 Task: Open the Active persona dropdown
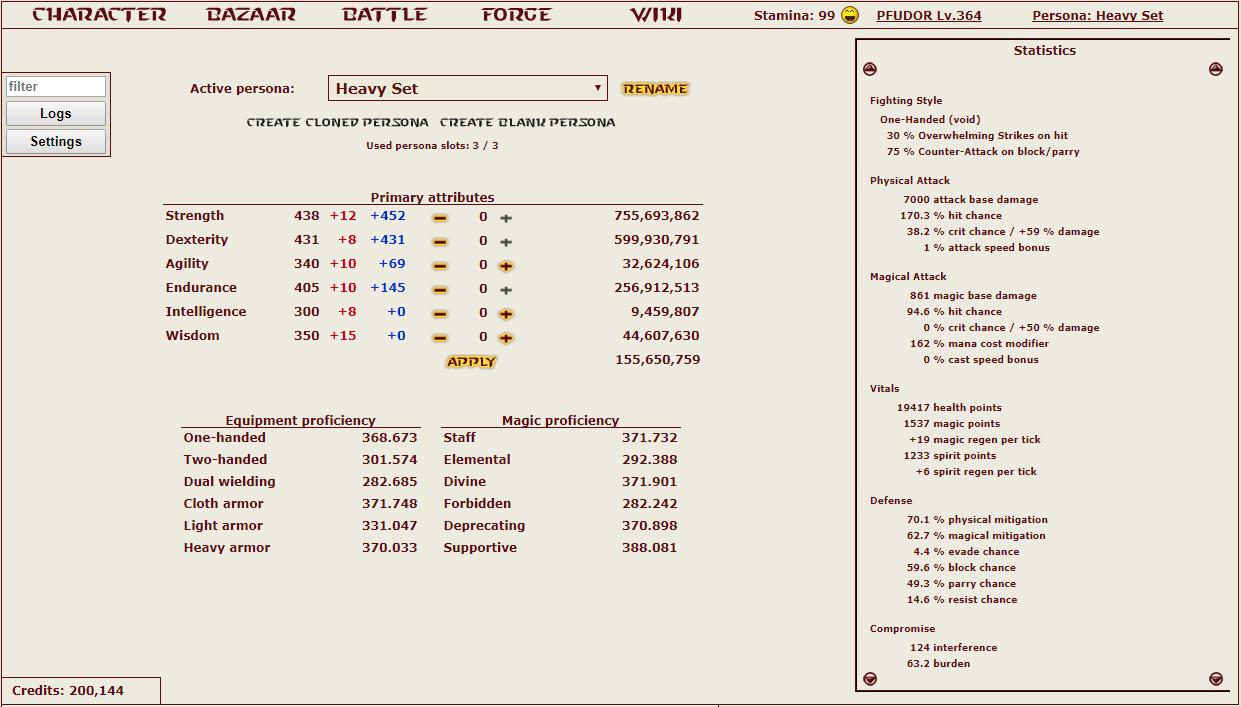pos(468,88)
